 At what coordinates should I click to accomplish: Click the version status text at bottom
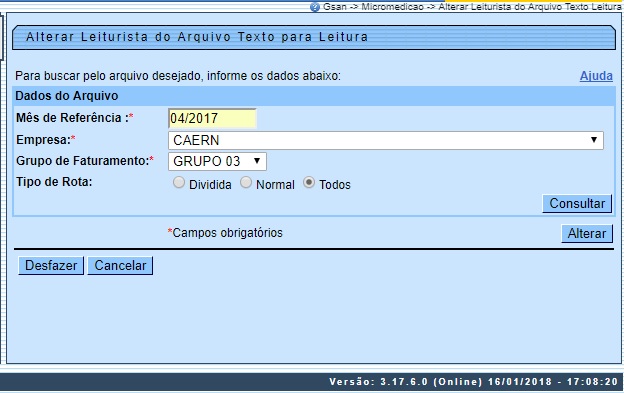[x=473, y=382]
